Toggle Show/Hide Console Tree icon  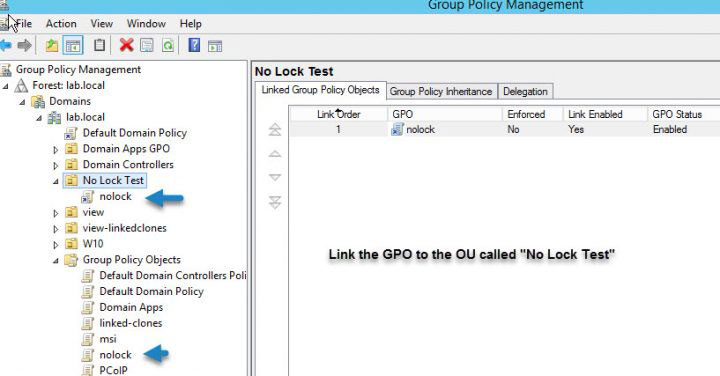pos(73,45)
